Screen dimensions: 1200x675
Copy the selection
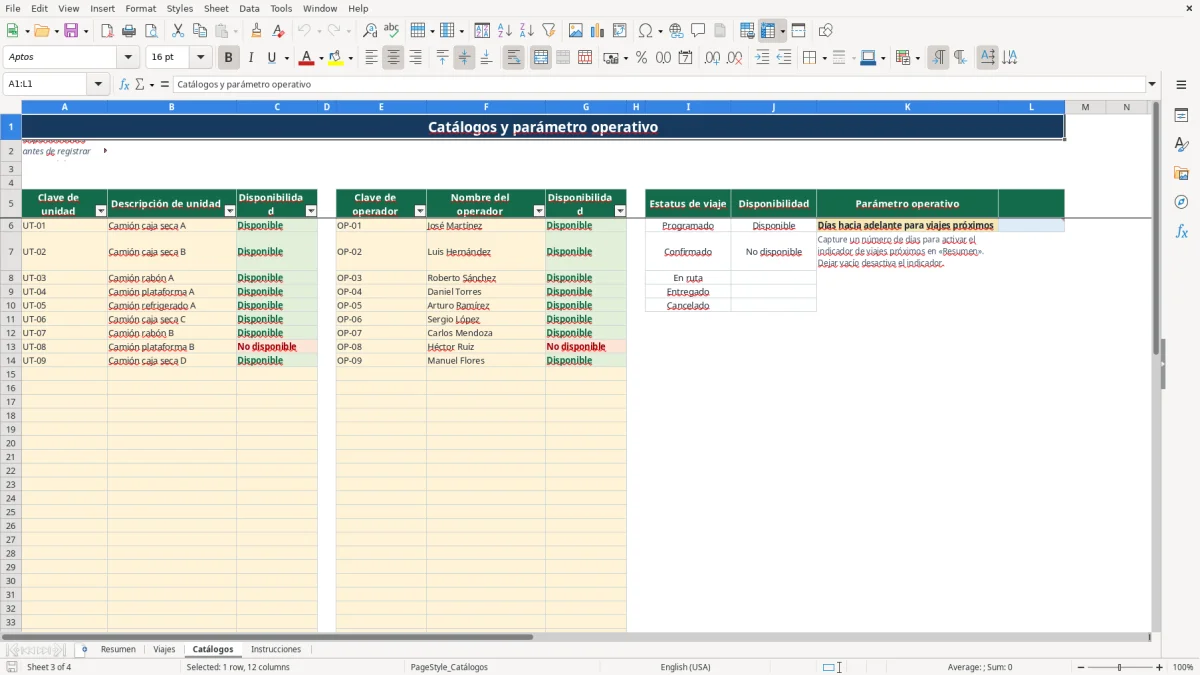pos(200,31)
